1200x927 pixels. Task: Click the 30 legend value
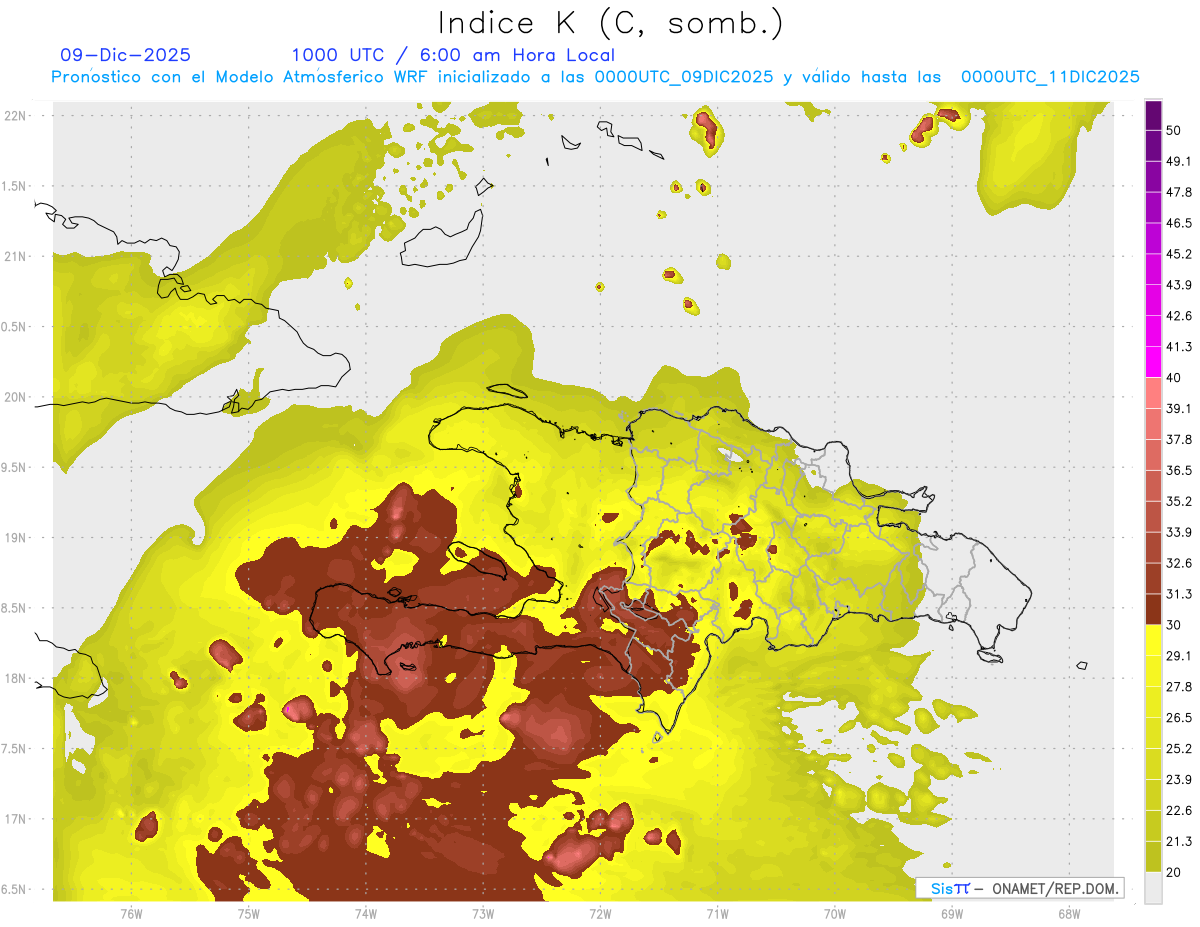[x=1174, y=625]
